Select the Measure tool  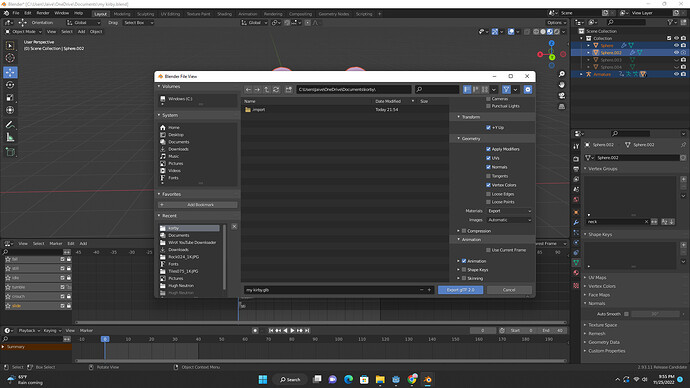[x=10, y=138]
